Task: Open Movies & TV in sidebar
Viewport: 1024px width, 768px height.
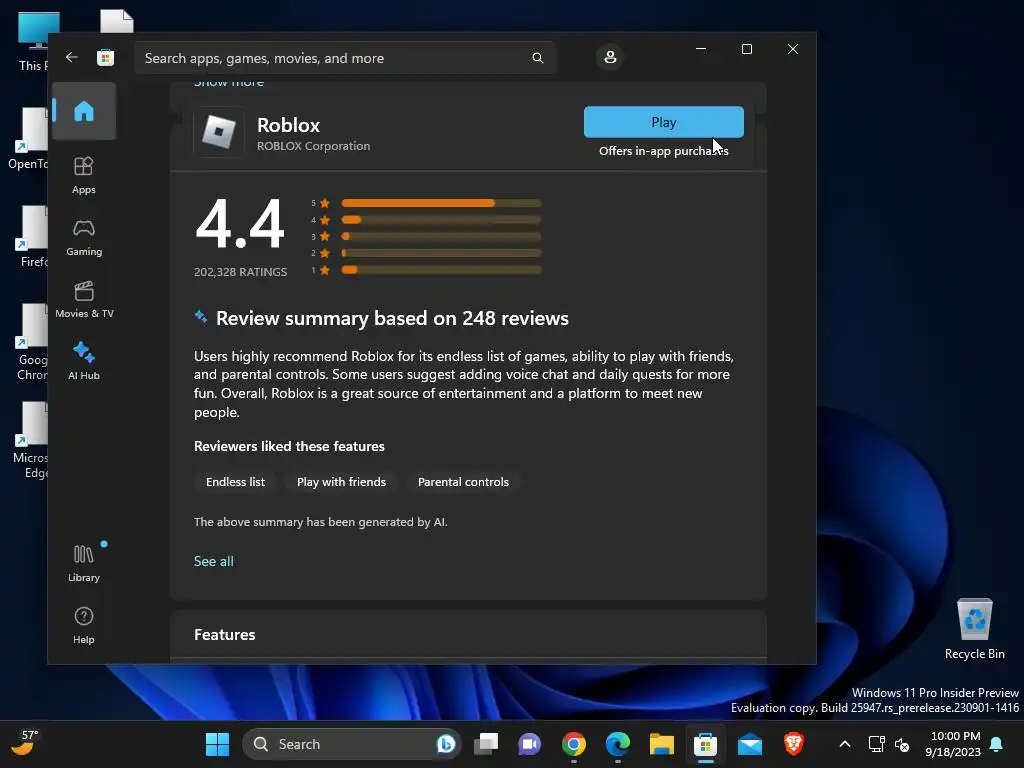Action: tap(84, 300)
